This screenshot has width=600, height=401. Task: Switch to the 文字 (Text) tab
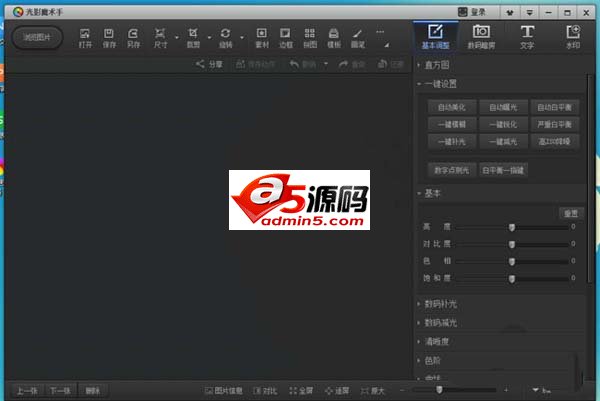[x=527, y=37]
